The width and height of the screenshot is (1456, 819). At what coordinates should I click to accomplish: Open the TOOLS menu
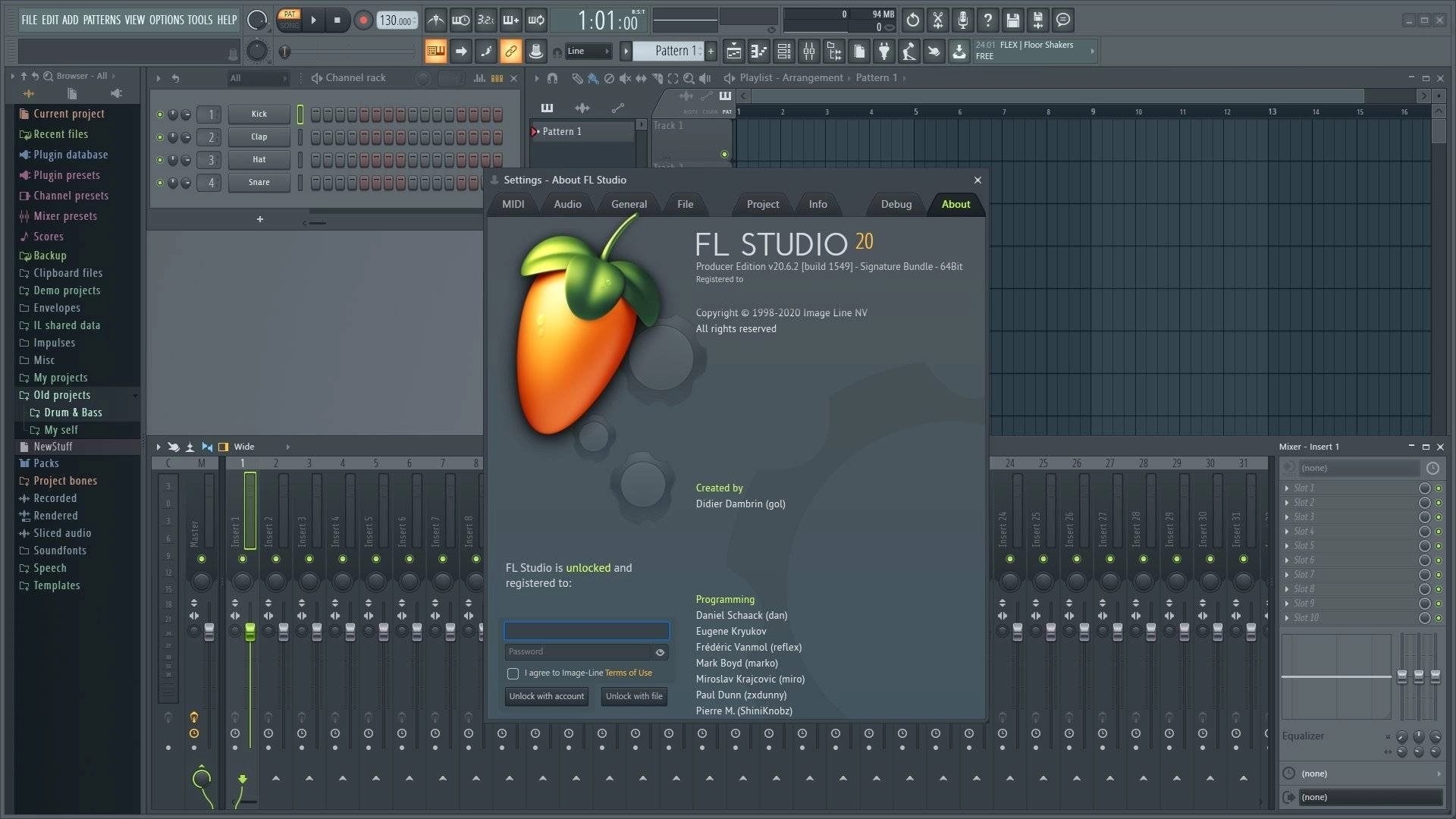[x=200, y=20]
